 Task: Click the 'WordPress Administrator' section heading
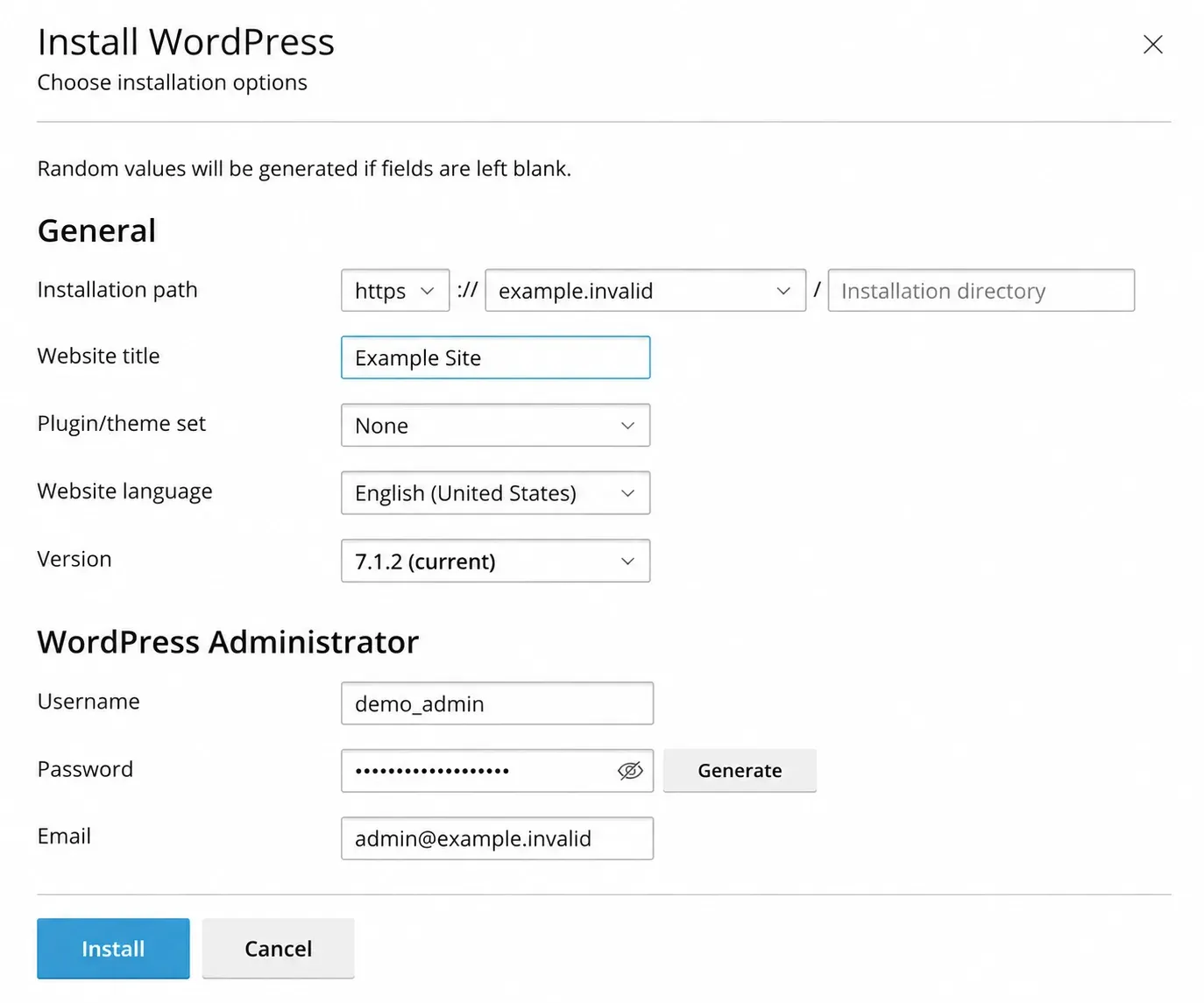[x=229, y=642]
